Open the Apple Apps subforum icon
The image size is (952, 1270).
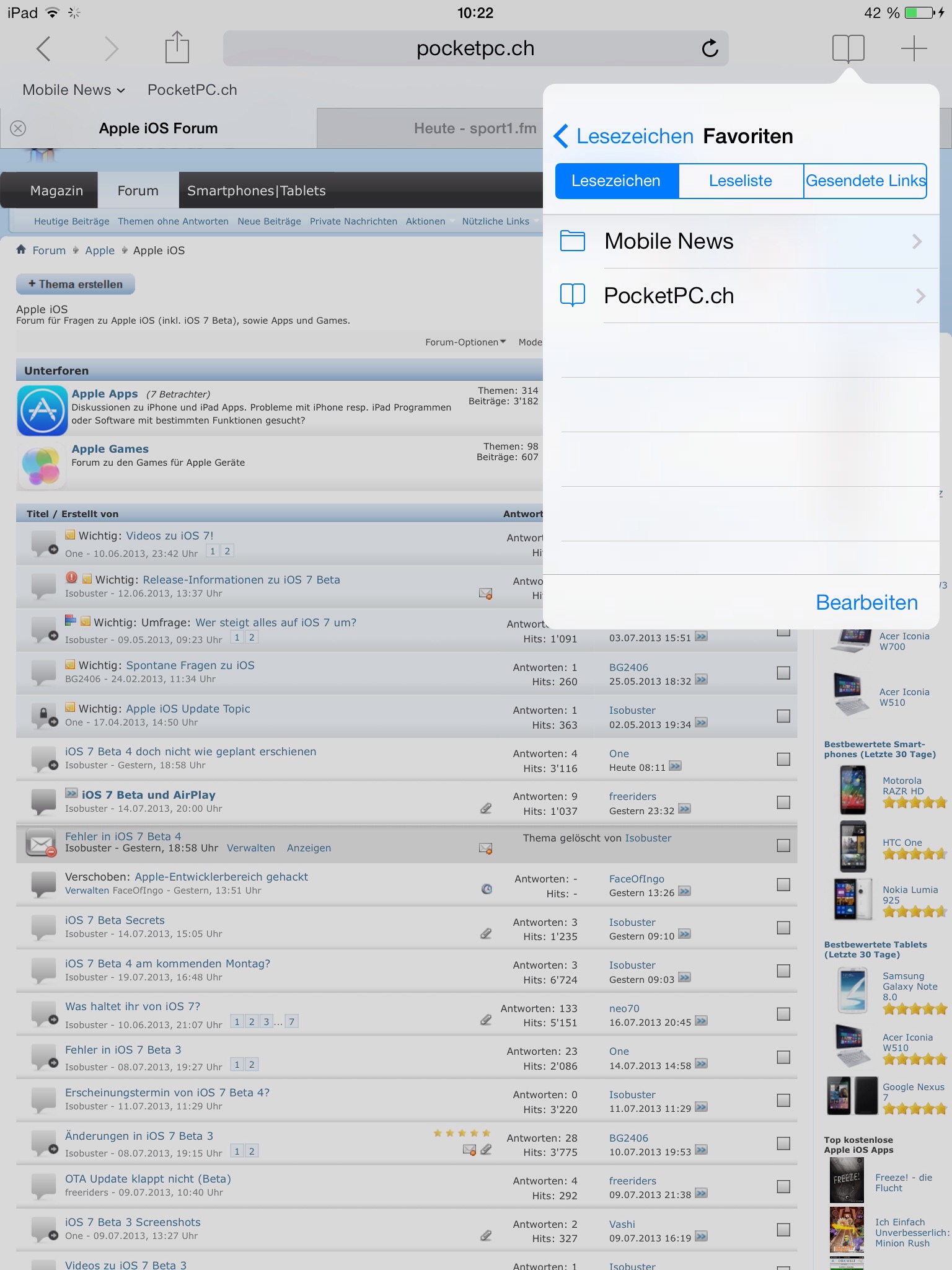pyautogui.click(x=42, y=410)
